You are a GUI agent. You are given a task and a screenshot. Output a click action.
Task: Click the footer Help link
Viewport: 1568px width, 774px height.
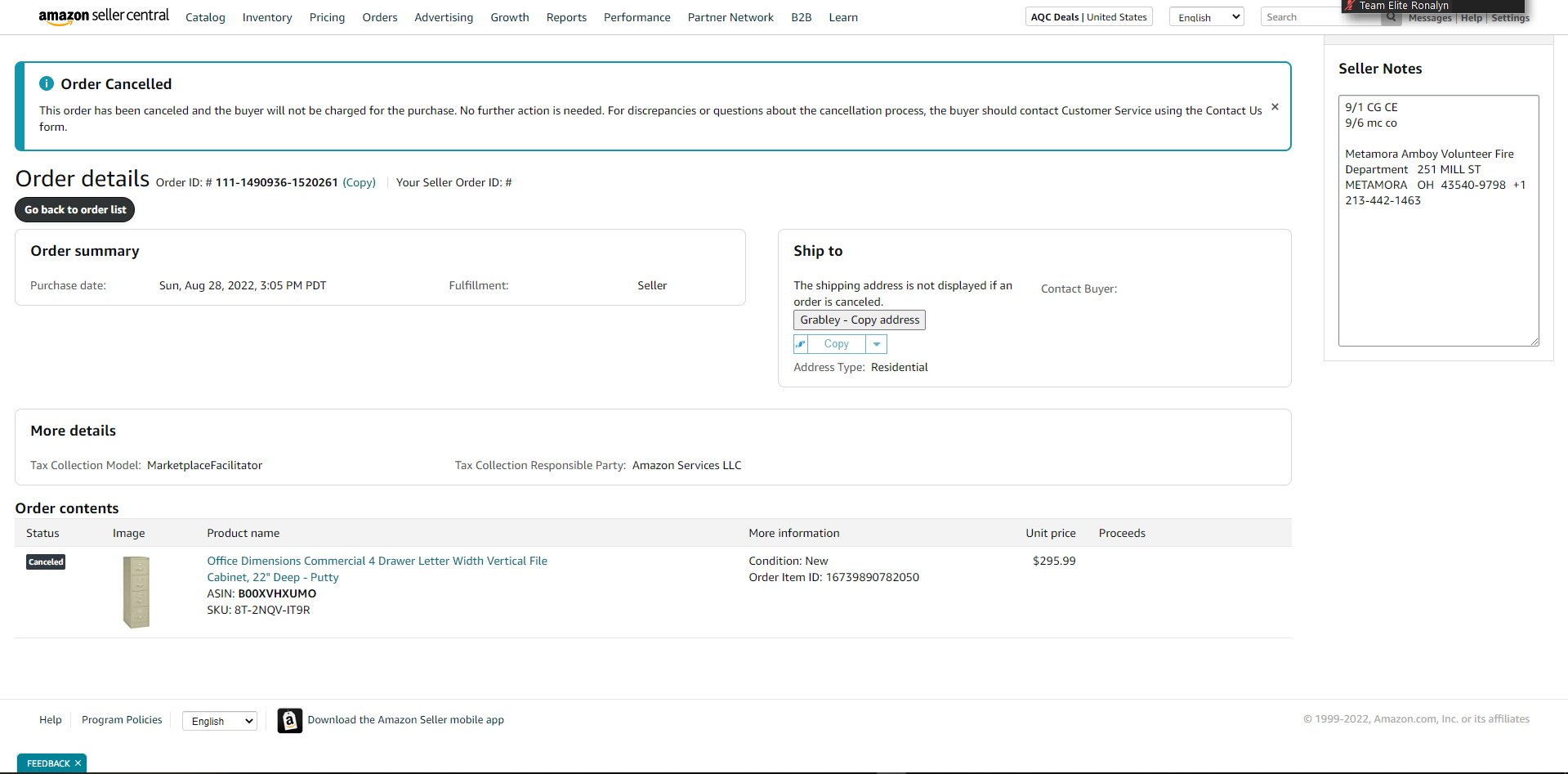tap(51, 720)
